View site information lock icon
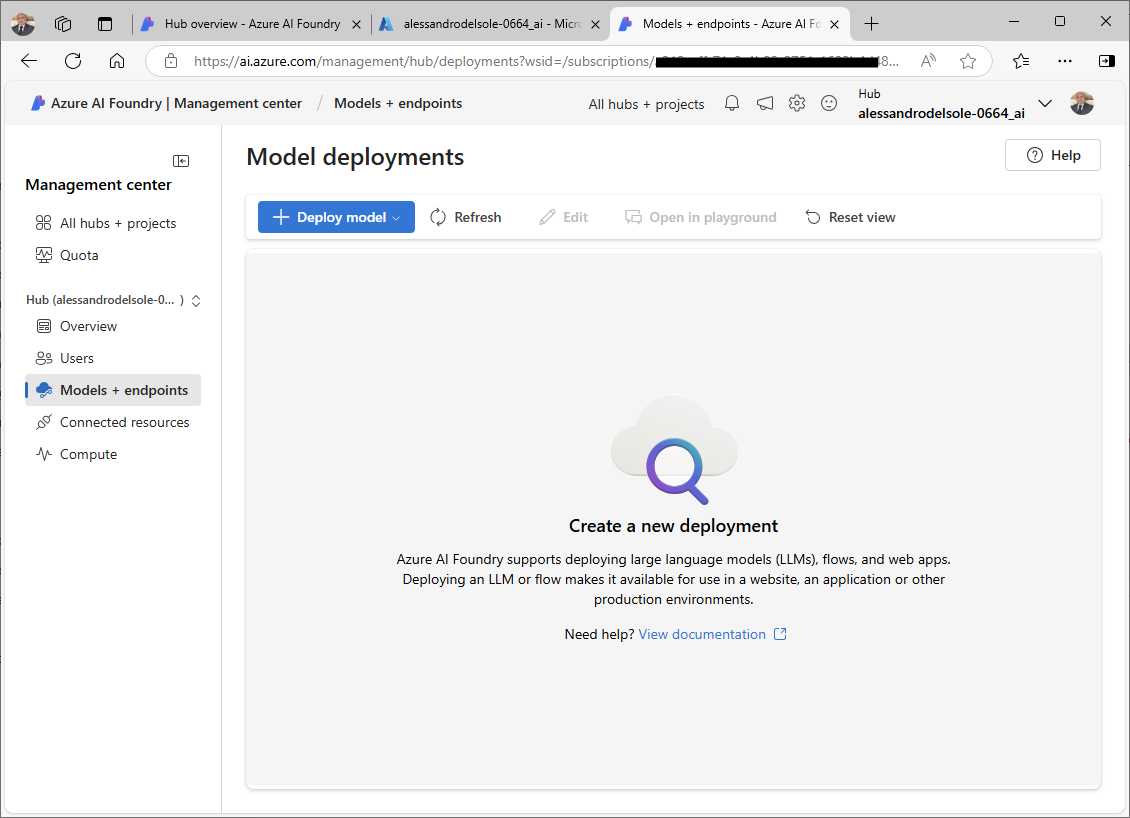Screen dimensions: 1130x818 [171, 61]
